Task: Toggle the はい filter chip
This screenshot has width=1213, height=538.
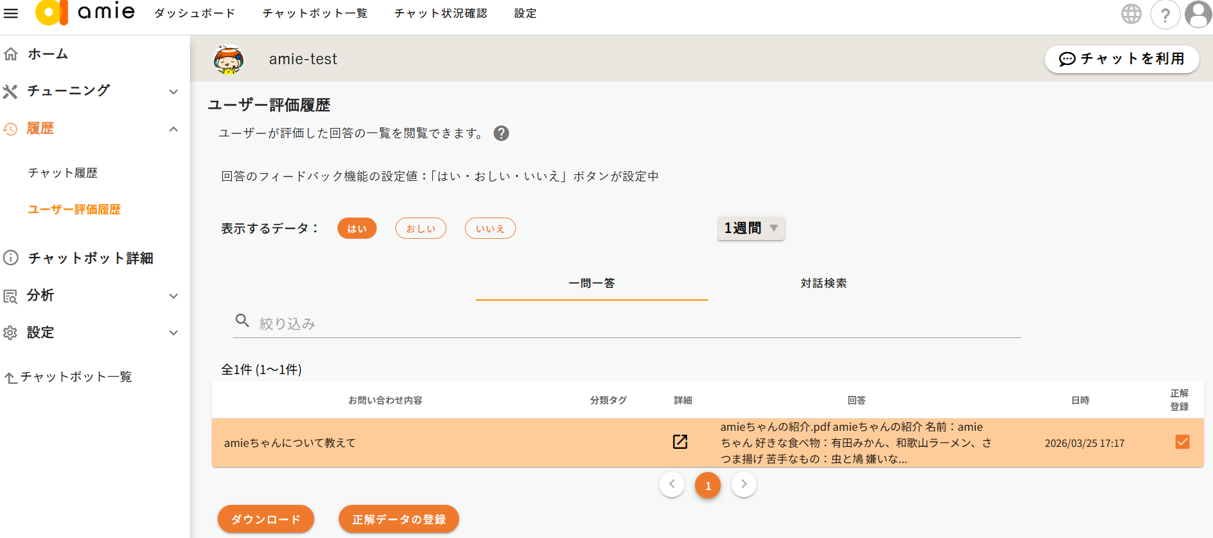Action: click(x=357, y=229)
